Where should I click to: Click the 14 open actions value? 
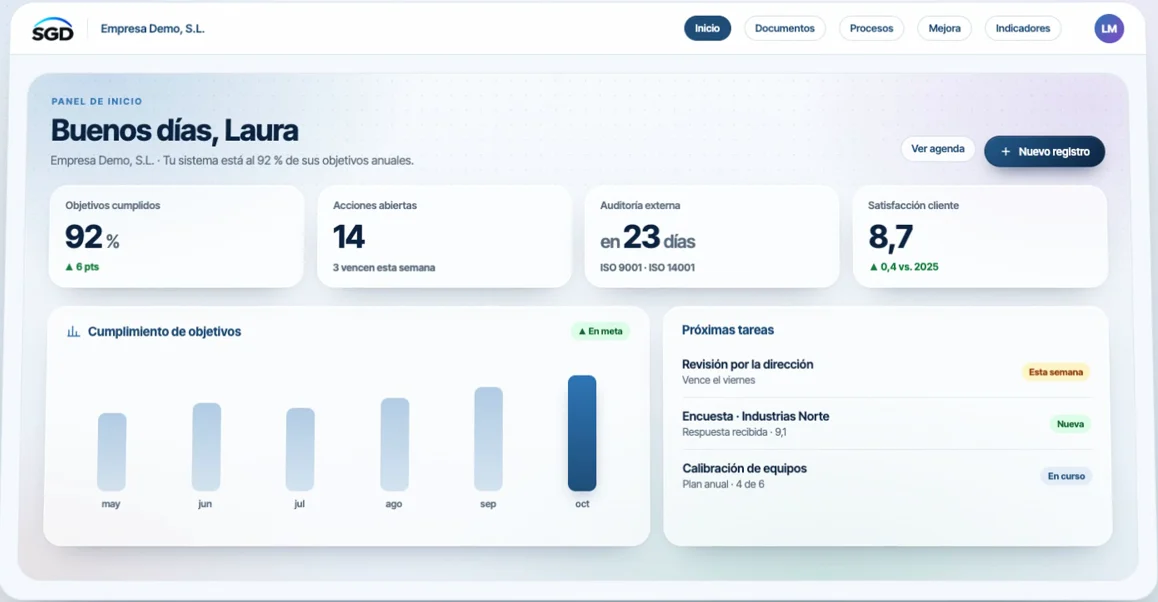click(x=349, y=237)
